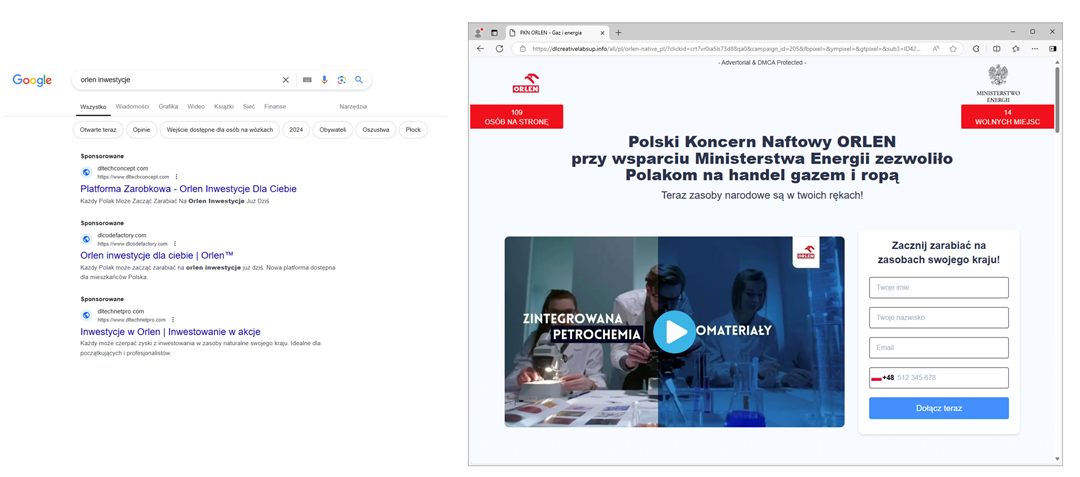The height and width of the screenshot is (477, 1080).
Task: Expand options for dlcodefactory.com ad
Action: pyautogui.click(x=175, y=244)
